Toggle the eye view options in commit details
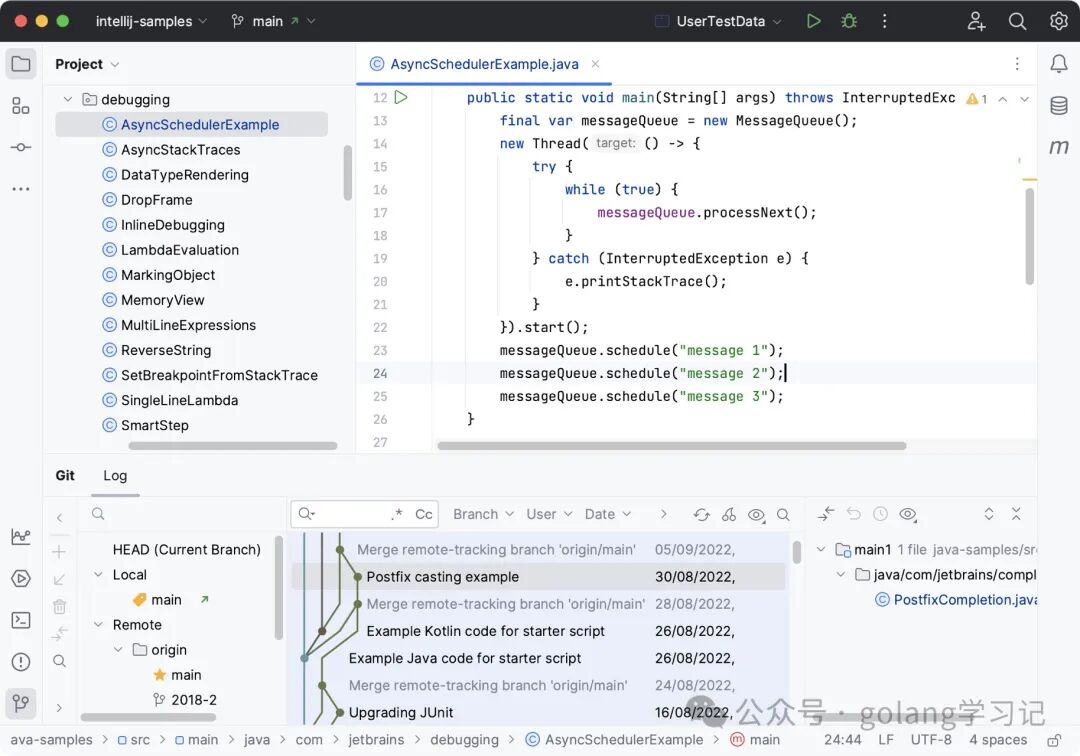Viewport: 1080px width, 756px height. coord(907,514)
